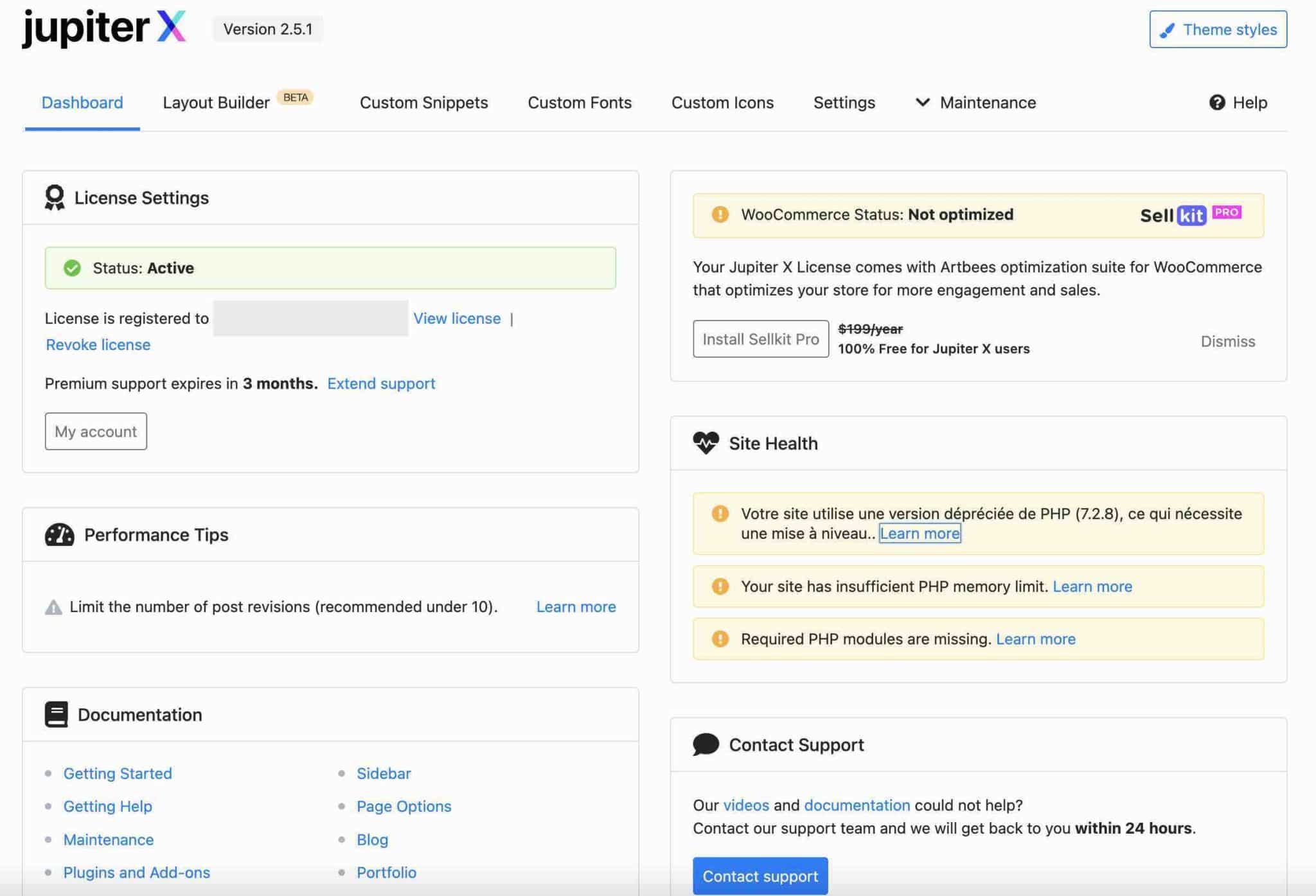Click the warning icon beside deprecated PHP notice
The image size is (1316, 896).
click(x=720, y=513)
